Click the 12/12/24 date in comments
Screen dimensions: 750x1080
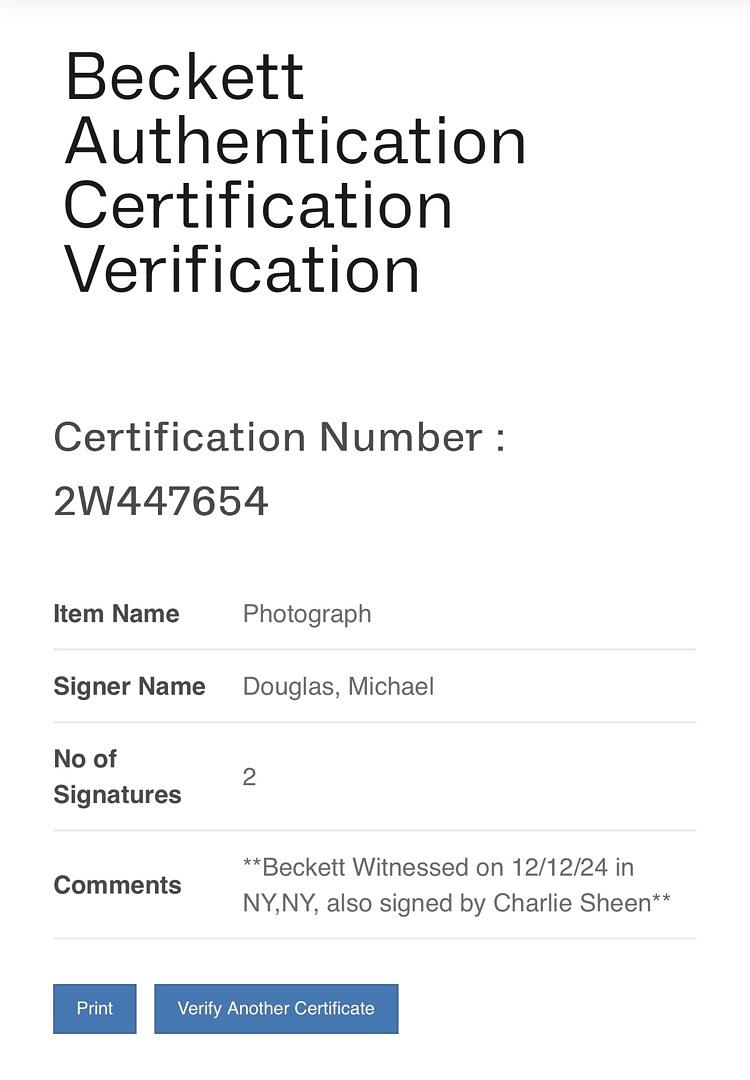pos(559,867)
